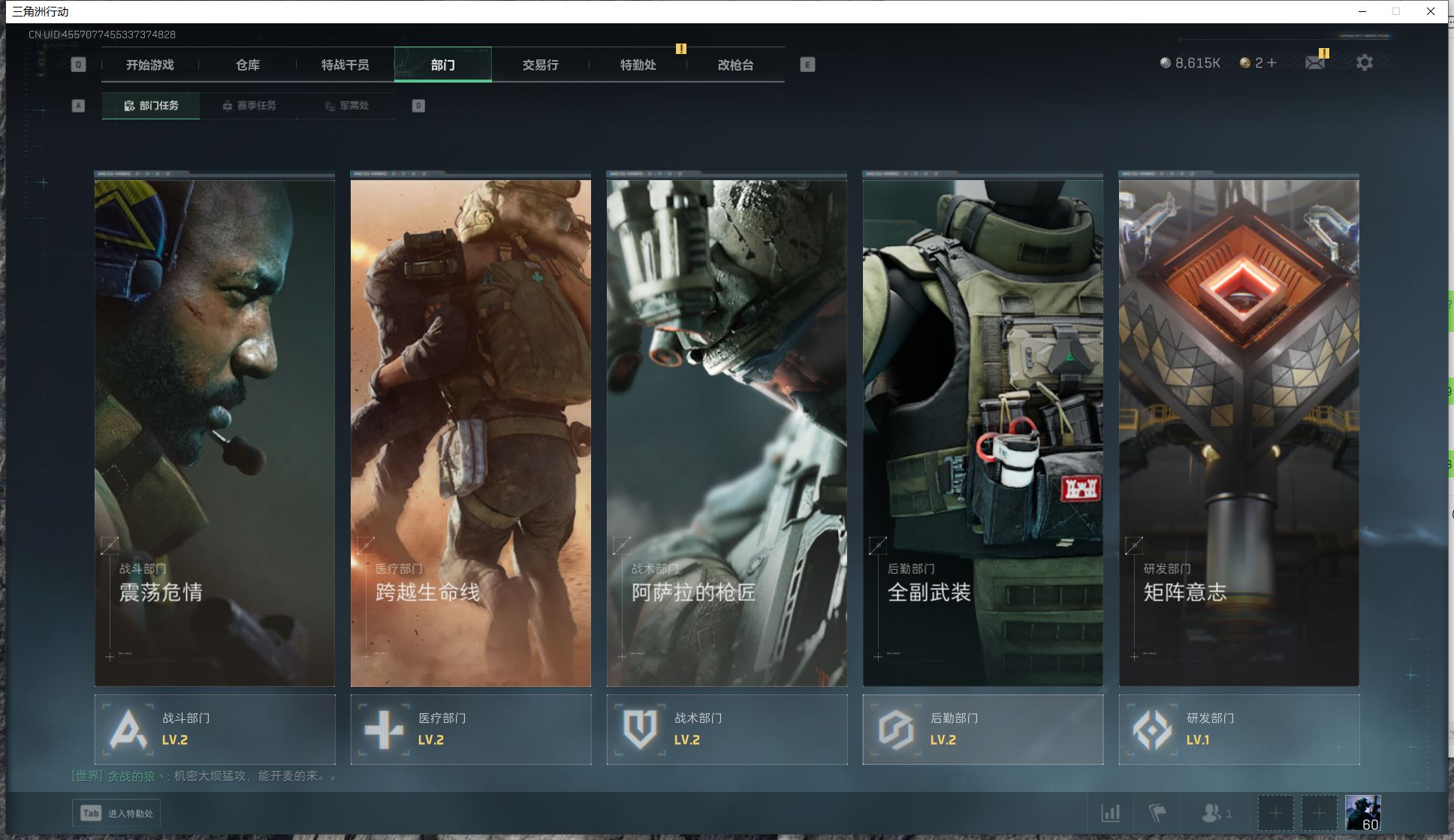Add premium currency with plus icon
1454x840 pixels.
[x=1271, y=63]
